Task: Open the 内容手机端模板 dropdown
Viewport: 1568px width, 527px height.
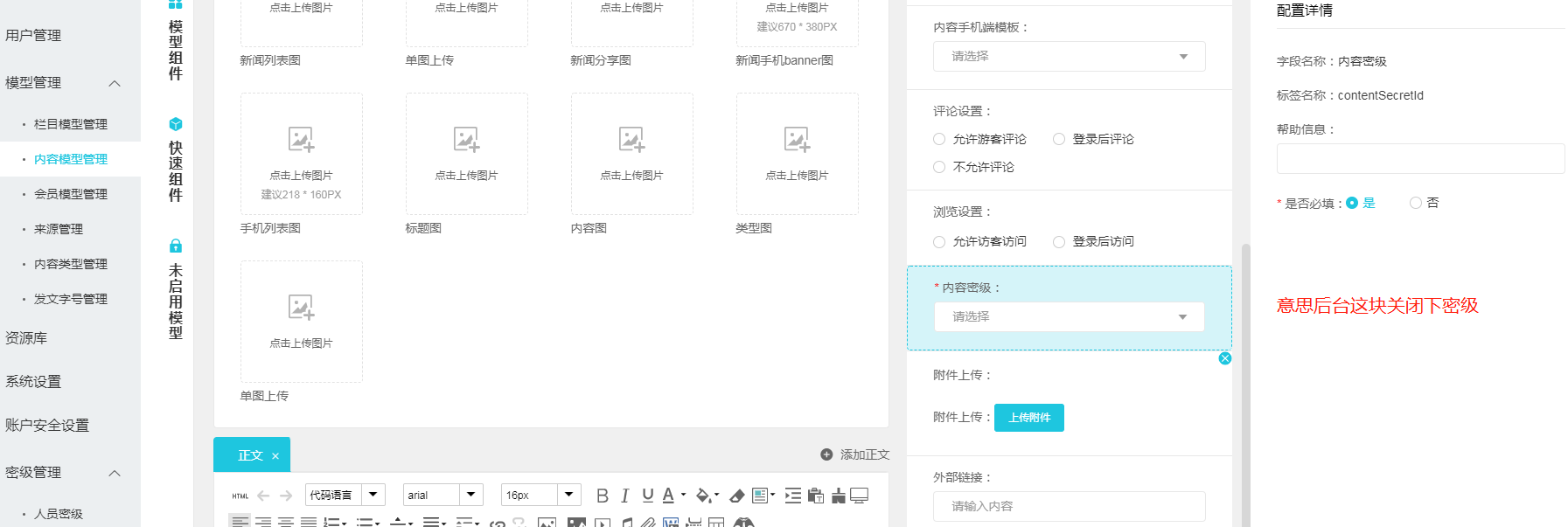Action: pos(1069,56)
